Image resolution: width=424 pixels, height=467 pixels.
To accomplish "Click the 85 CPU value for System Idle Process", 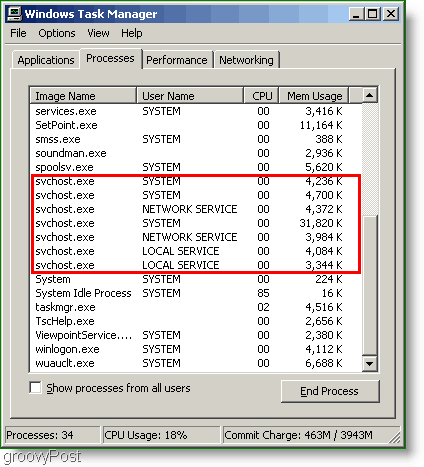I will (x=263, y=293).
